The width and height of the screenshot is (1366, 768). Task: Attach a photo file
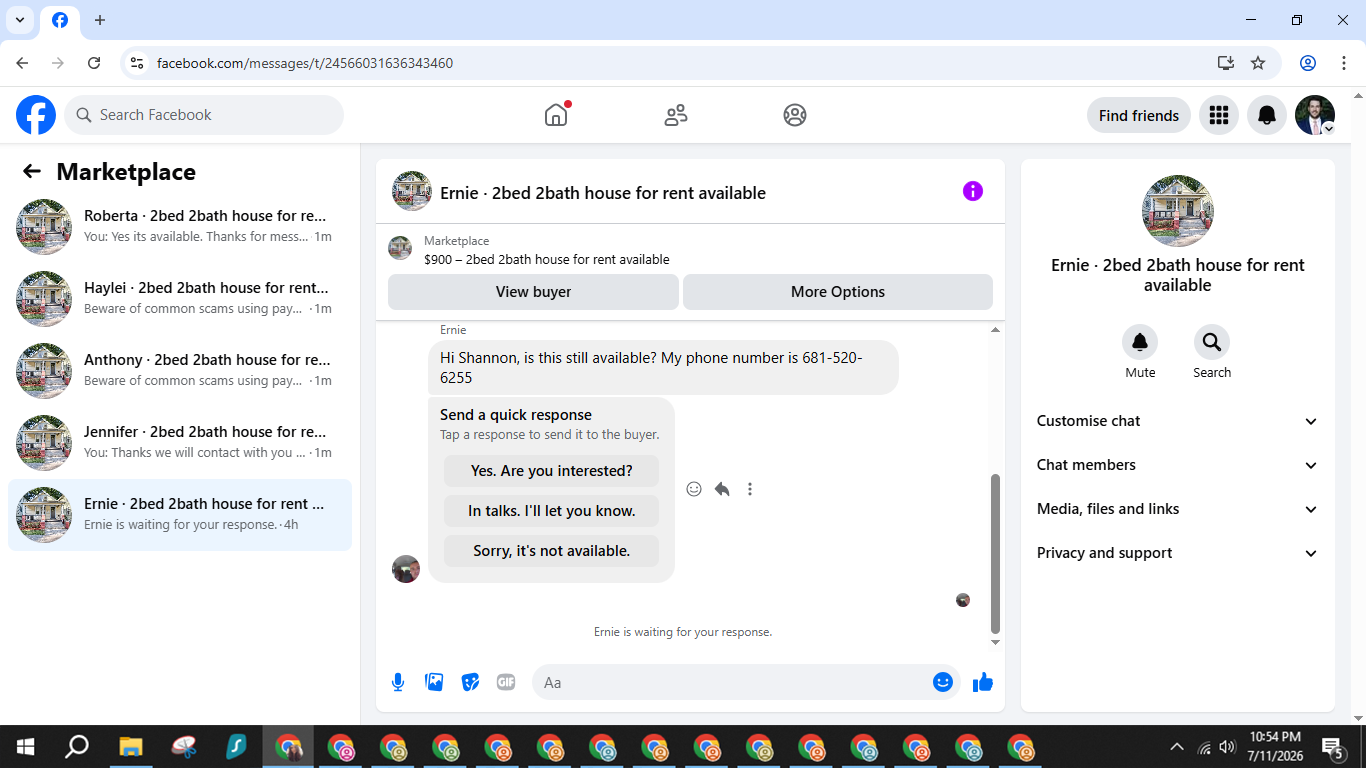coord(434,682)
